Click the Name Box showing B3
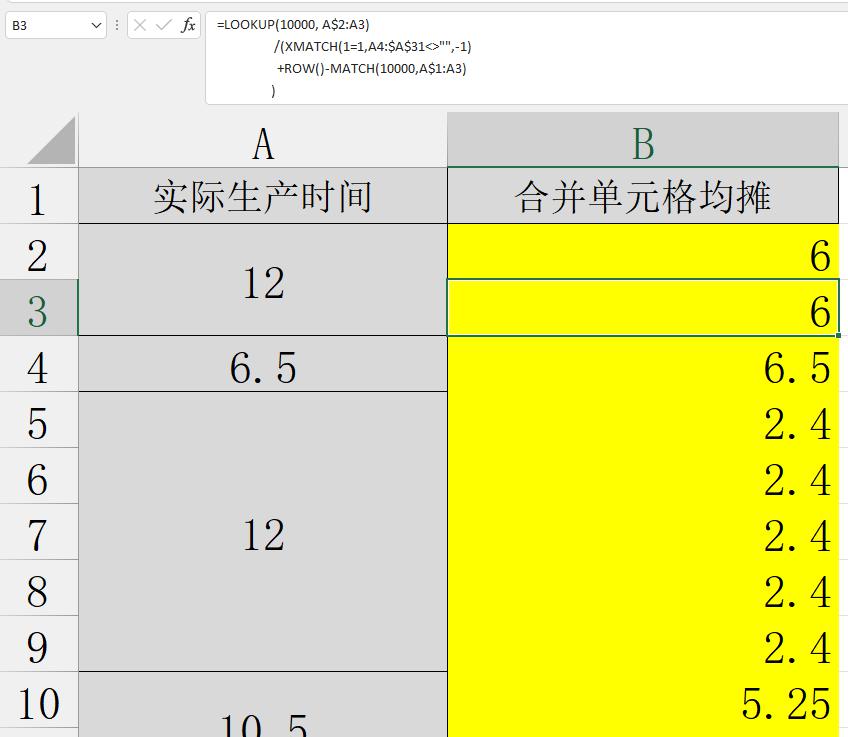This screenshot has height=737, width=848. pyautogui.click(x=55, y=25)
